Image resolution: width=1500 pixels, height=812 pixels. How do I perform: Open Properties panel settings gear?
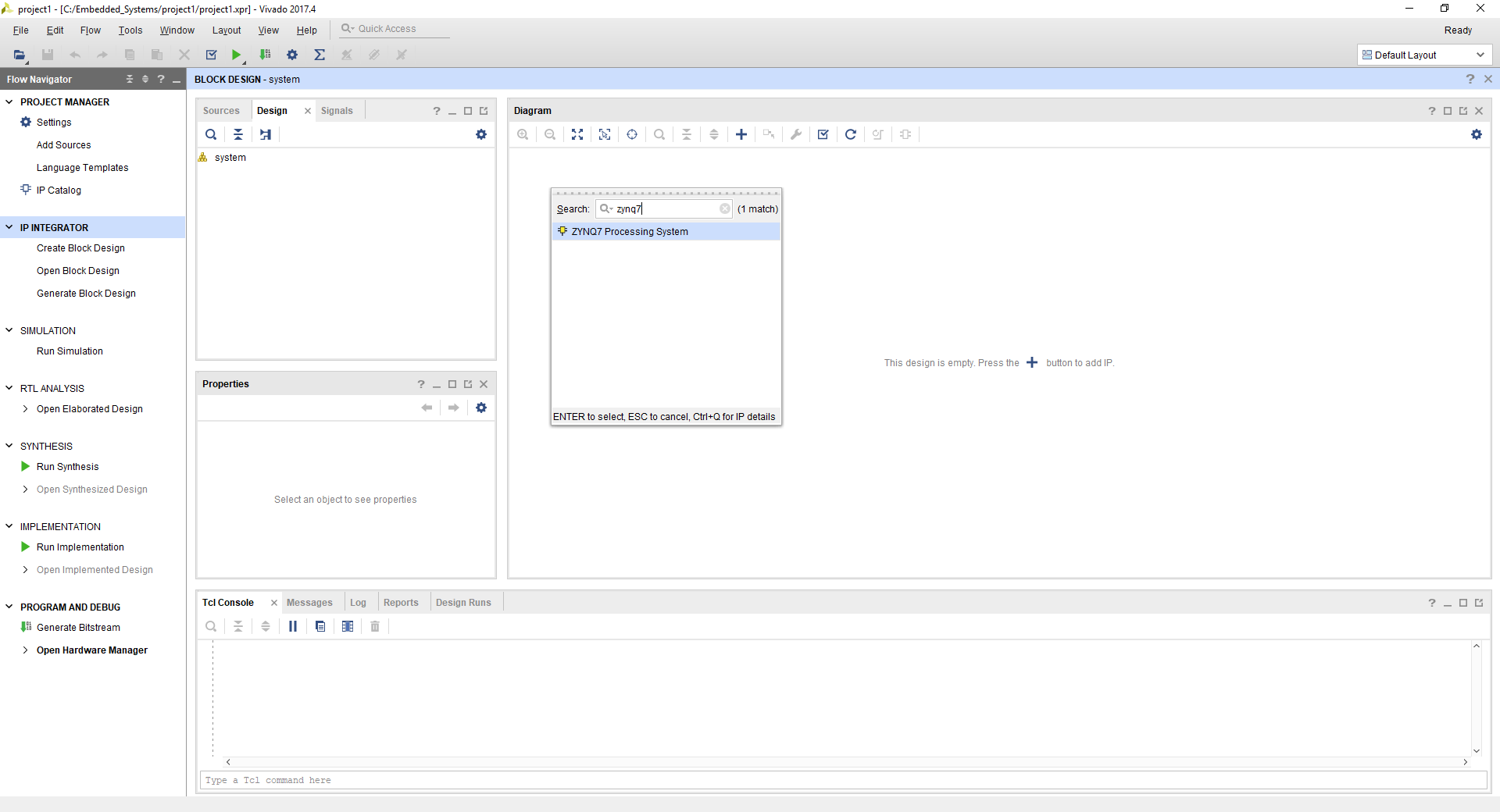[481, 408]
